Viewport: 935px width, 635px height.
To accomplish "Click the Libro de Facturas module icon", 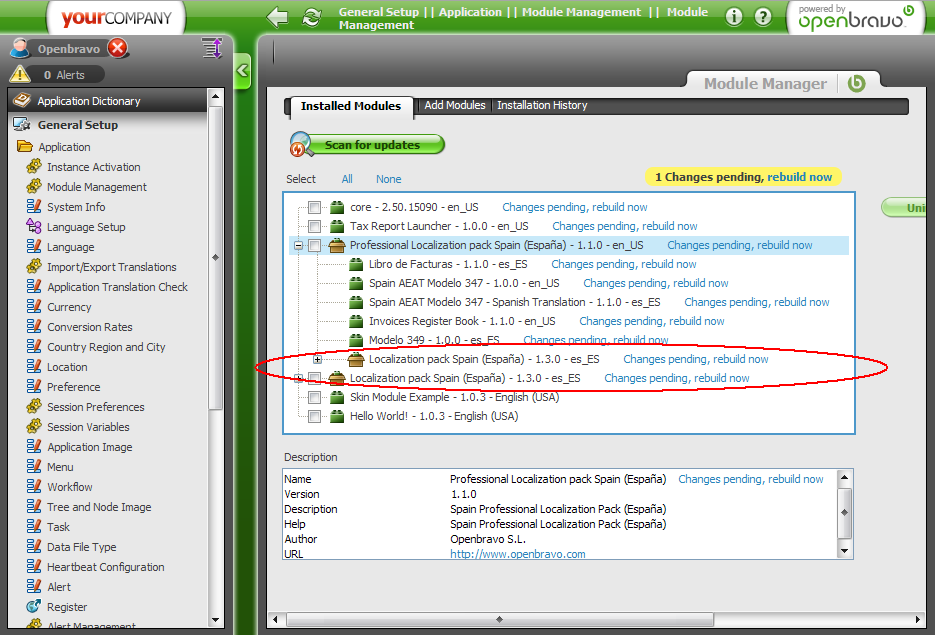I will tap(356, 264).
